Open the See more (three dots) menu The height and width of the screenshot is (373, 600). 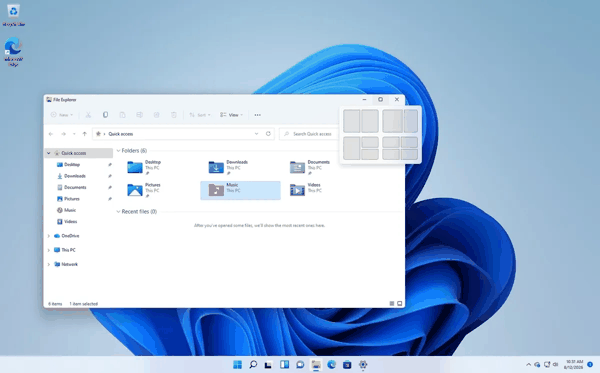tap(258, 115)
